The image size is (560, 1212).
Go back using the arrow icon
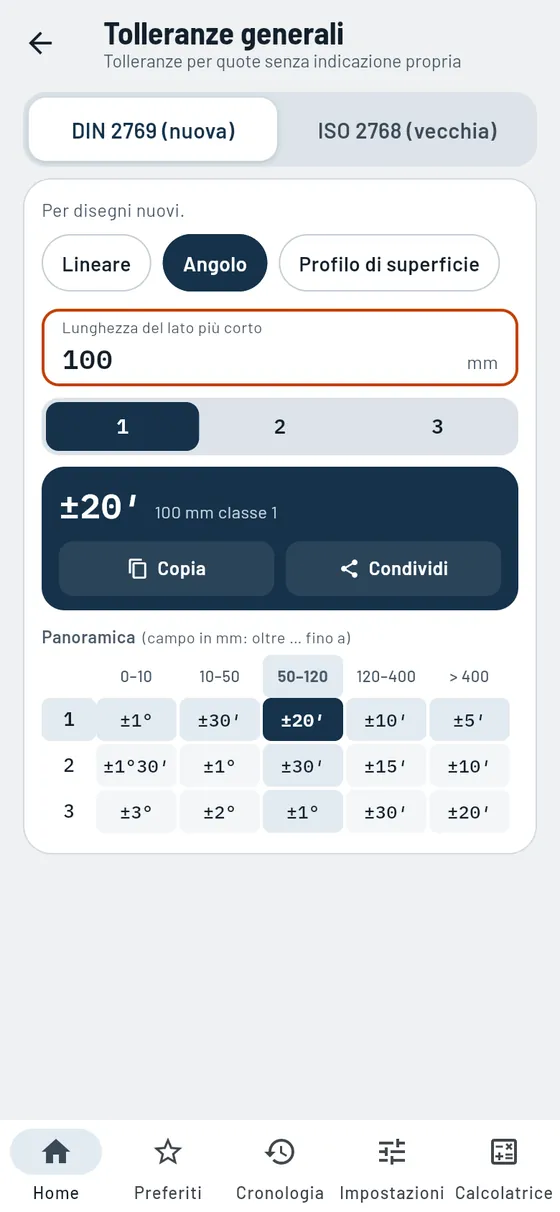[x=40, y=43]
